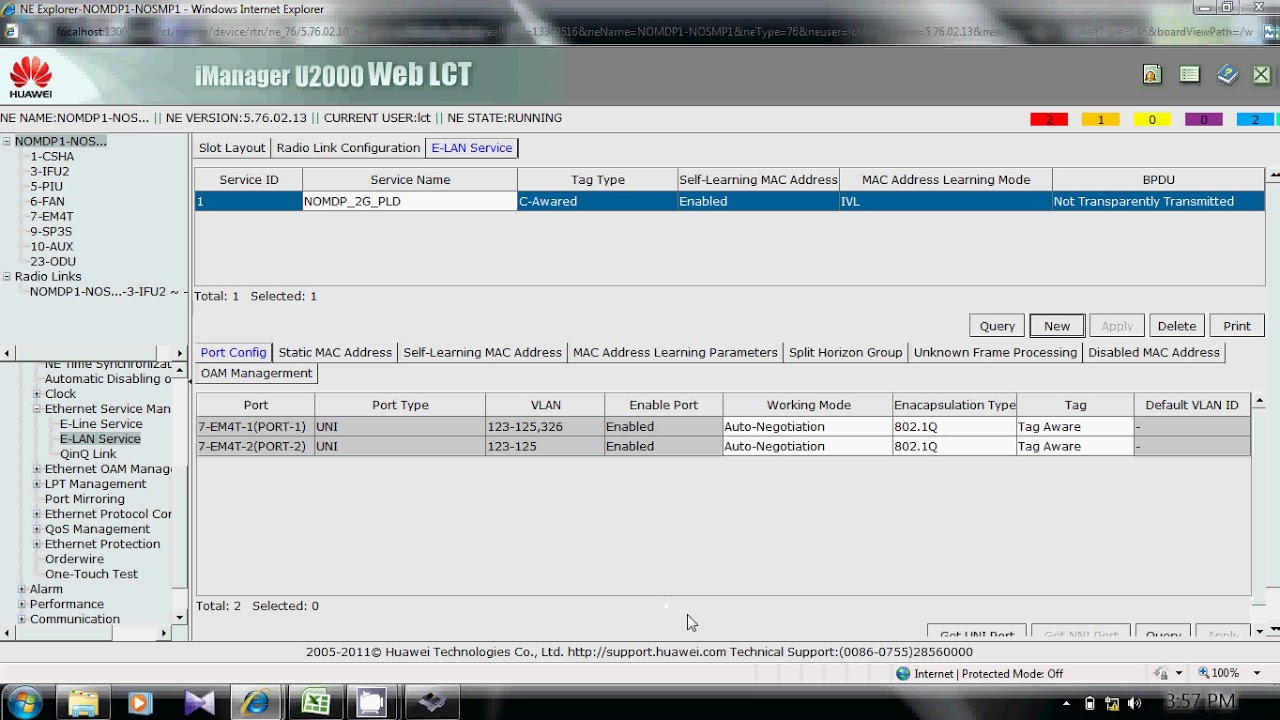Select the Port Config tab
1280x720 pixels.
(x=233, y=352)
